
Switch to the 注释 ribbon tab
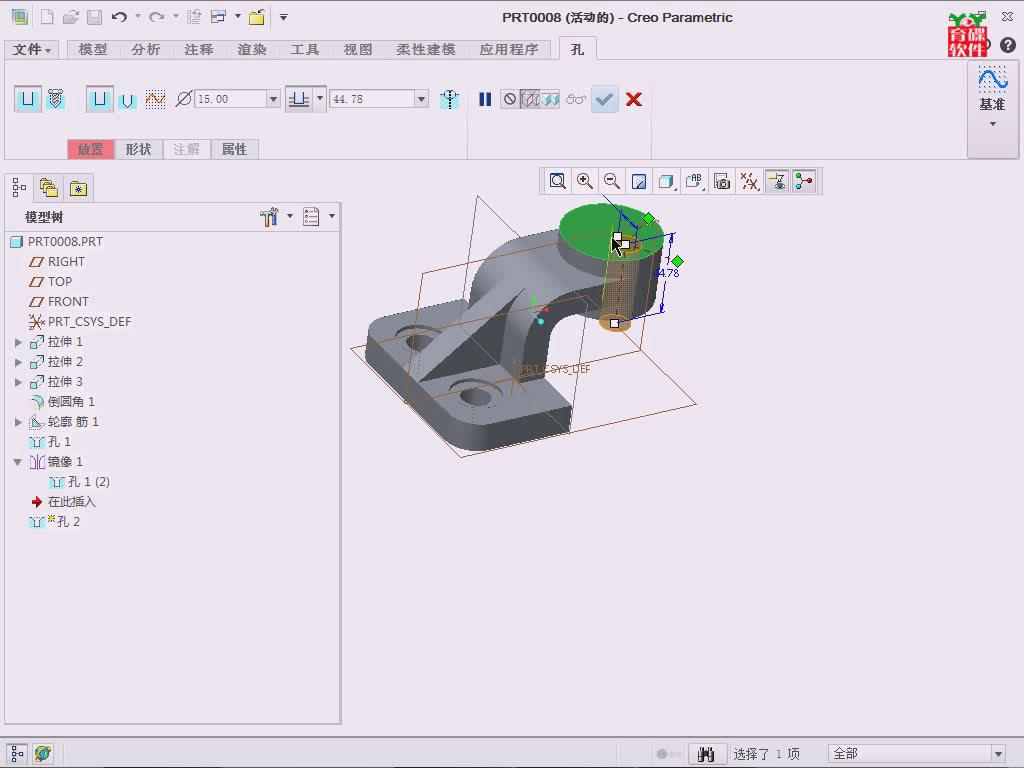pyautogui.click(x=199, y=50)
